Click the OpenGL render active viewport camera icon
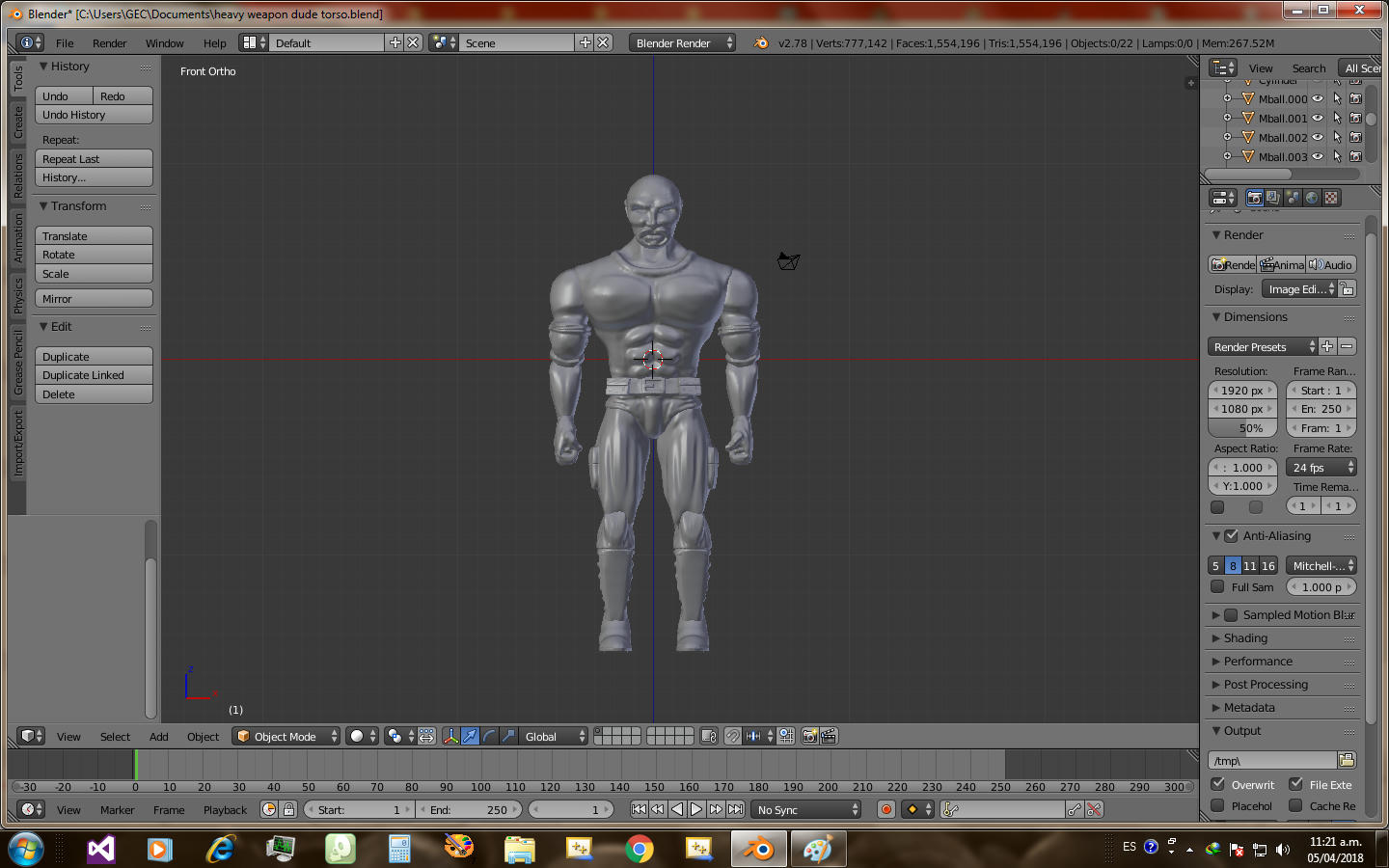This screenshot has width=1389, height=868. 809,736
